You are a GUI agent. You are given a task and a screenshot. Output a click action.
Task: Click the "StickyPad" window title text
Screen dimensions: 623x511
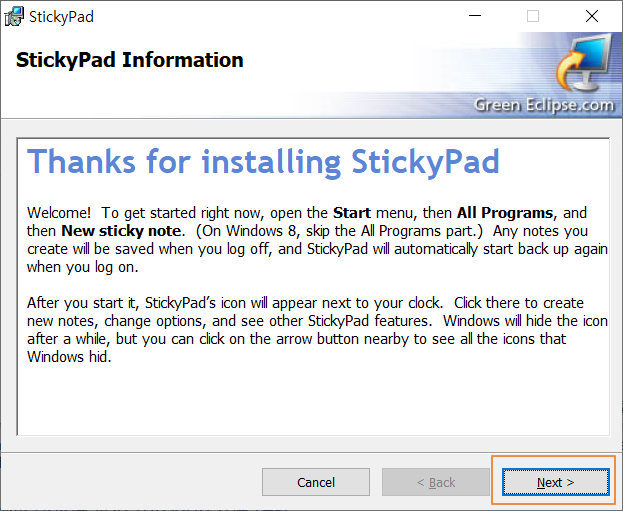(x=62, y=17)
